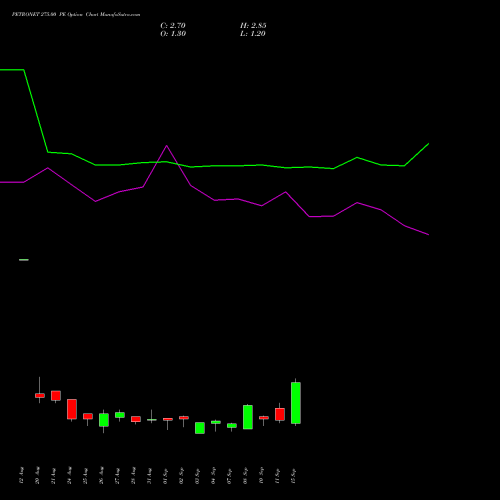
Task: Click the 08 Sep date label
Action: click(245, 475)
